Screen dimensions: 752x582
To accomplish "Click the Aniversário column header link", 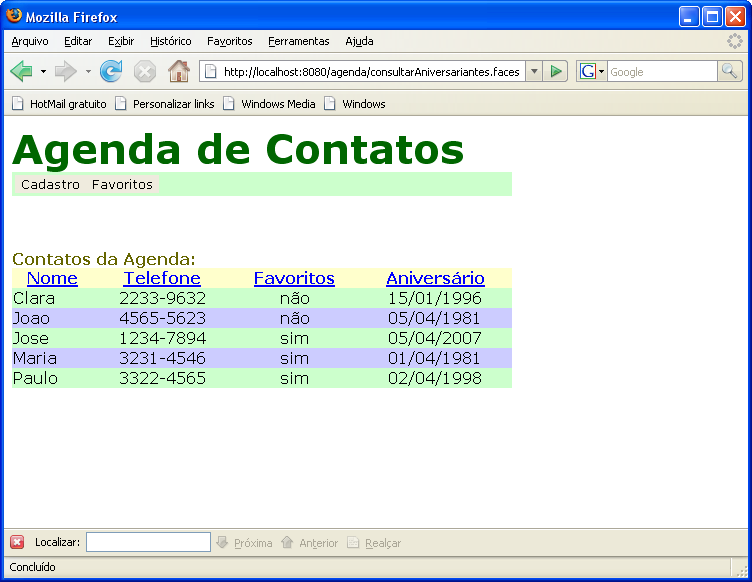I will click(435, 278).
